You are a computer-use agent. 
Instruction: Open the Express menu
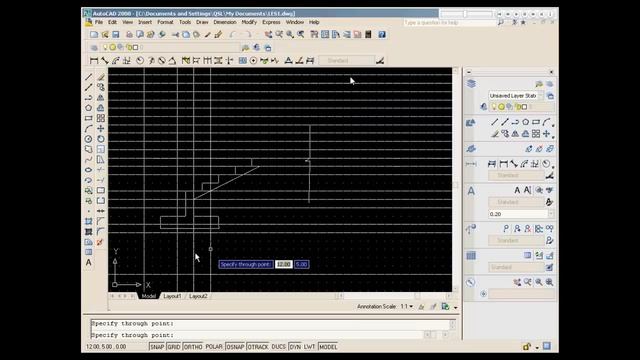(x=271, y=22)
